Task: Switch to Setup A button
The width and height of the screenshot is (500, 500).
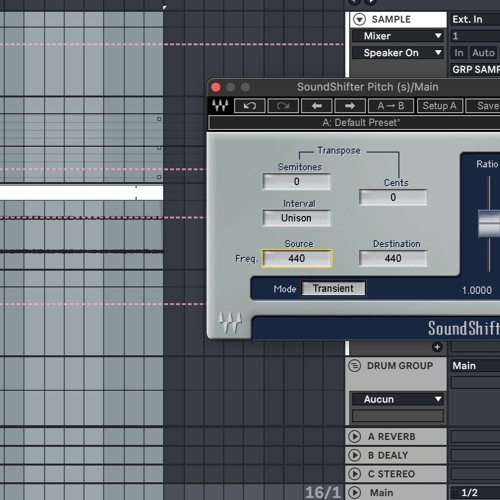Action: coord(440,106)
